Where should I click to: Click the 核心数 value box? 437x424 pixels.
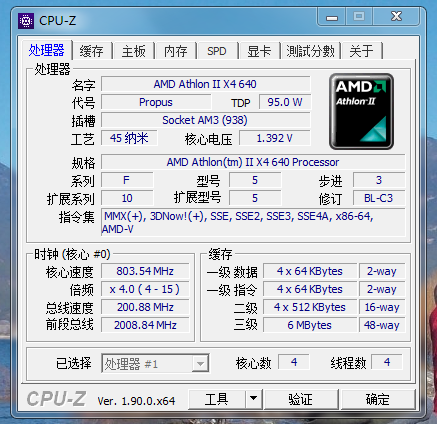tap(294, 362)
